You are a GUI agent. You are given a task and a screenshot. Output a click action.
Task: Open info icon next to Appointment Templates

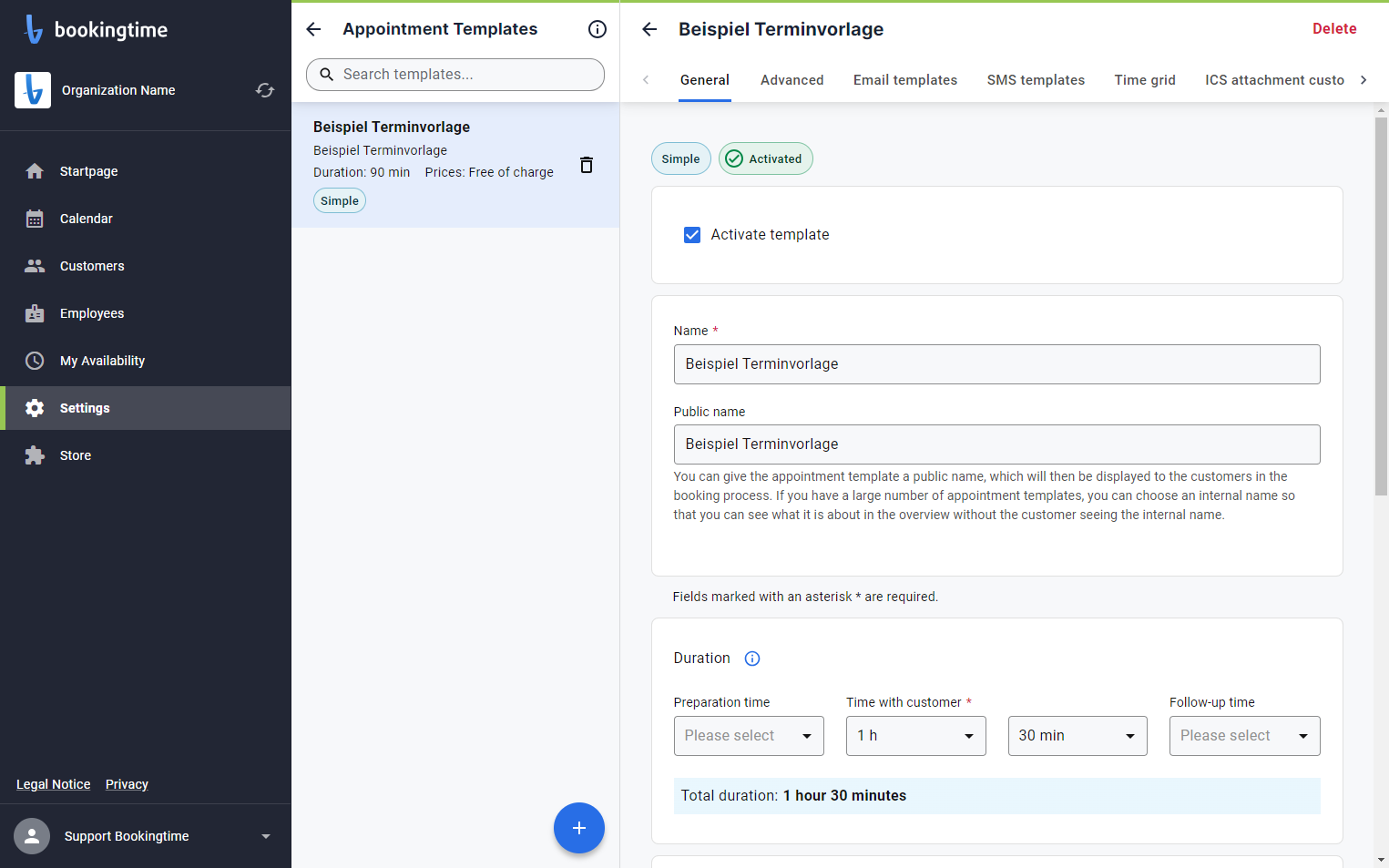[x=597, y=29]
